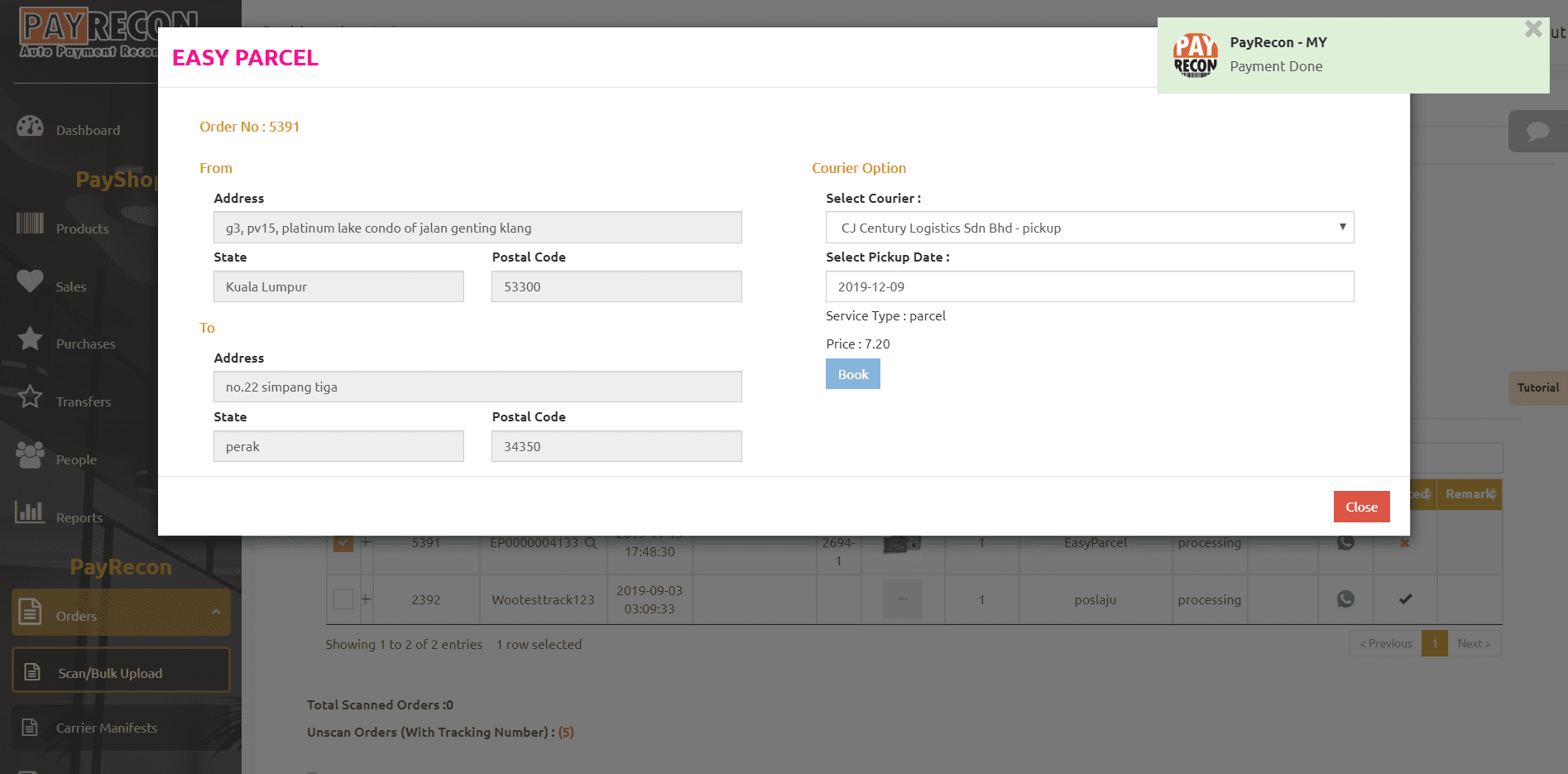
Task: Open the Tutorial side tab
Action: pyautogui.click(x=1538, y=387)
